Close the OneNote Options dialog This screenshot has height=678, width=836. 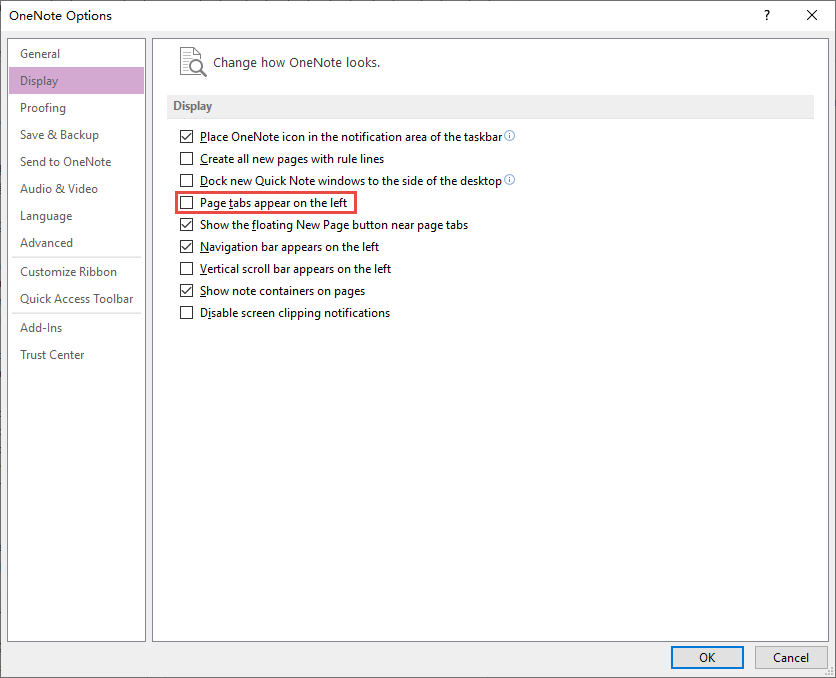tap(811, 15)
